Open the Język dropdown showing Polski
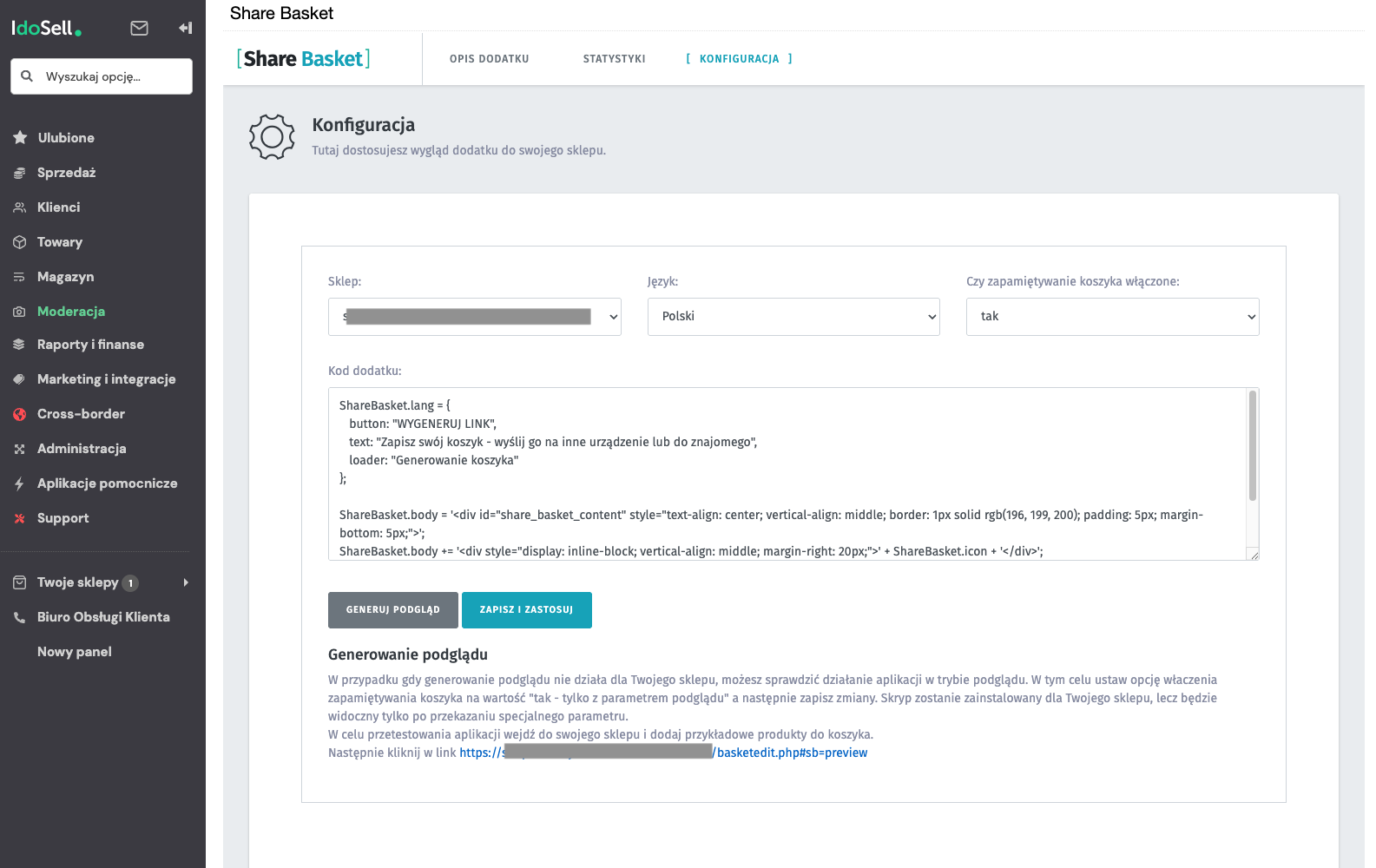 tap(793, 317)
